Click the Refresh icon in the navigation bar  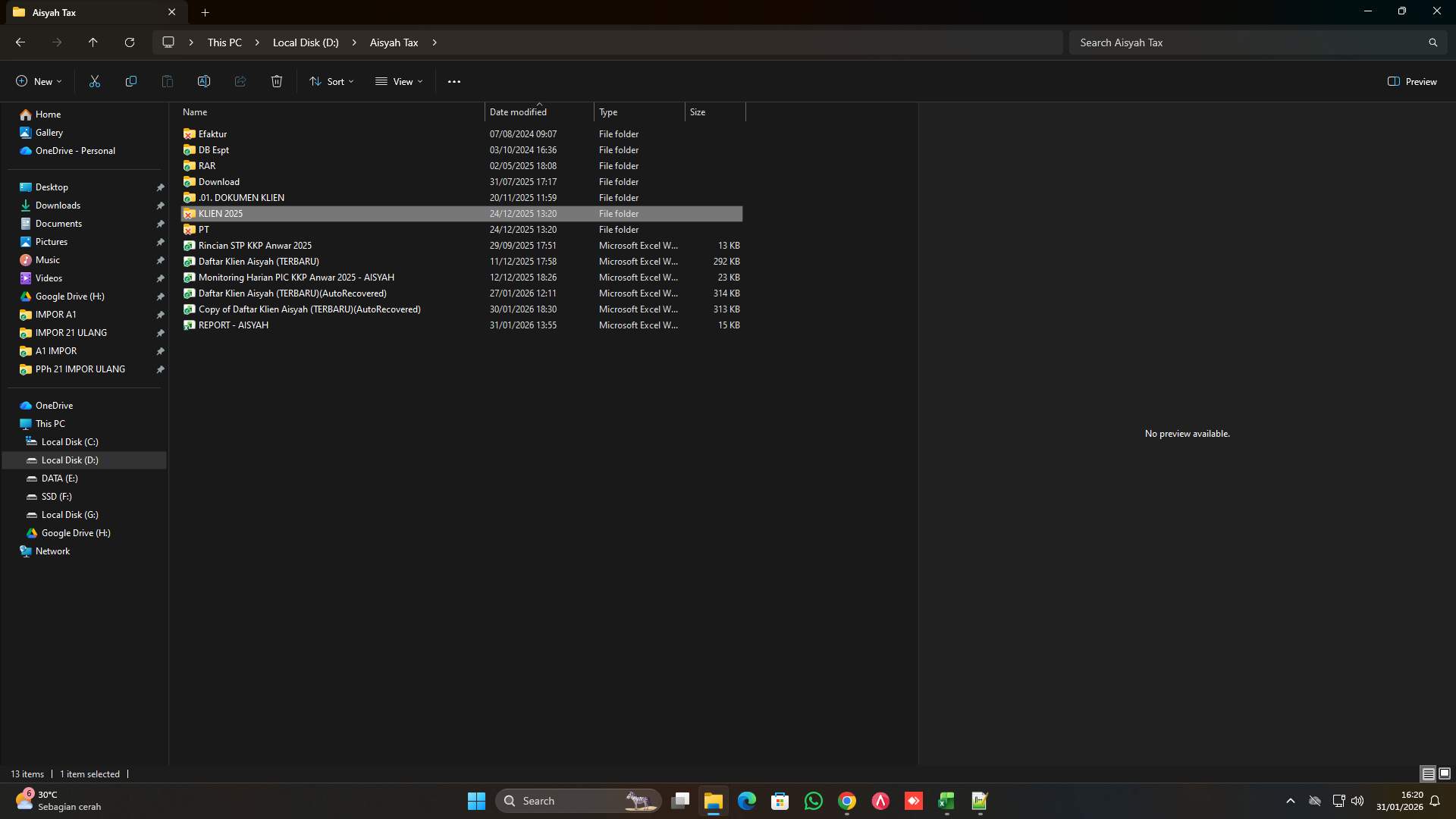(129, 42)
